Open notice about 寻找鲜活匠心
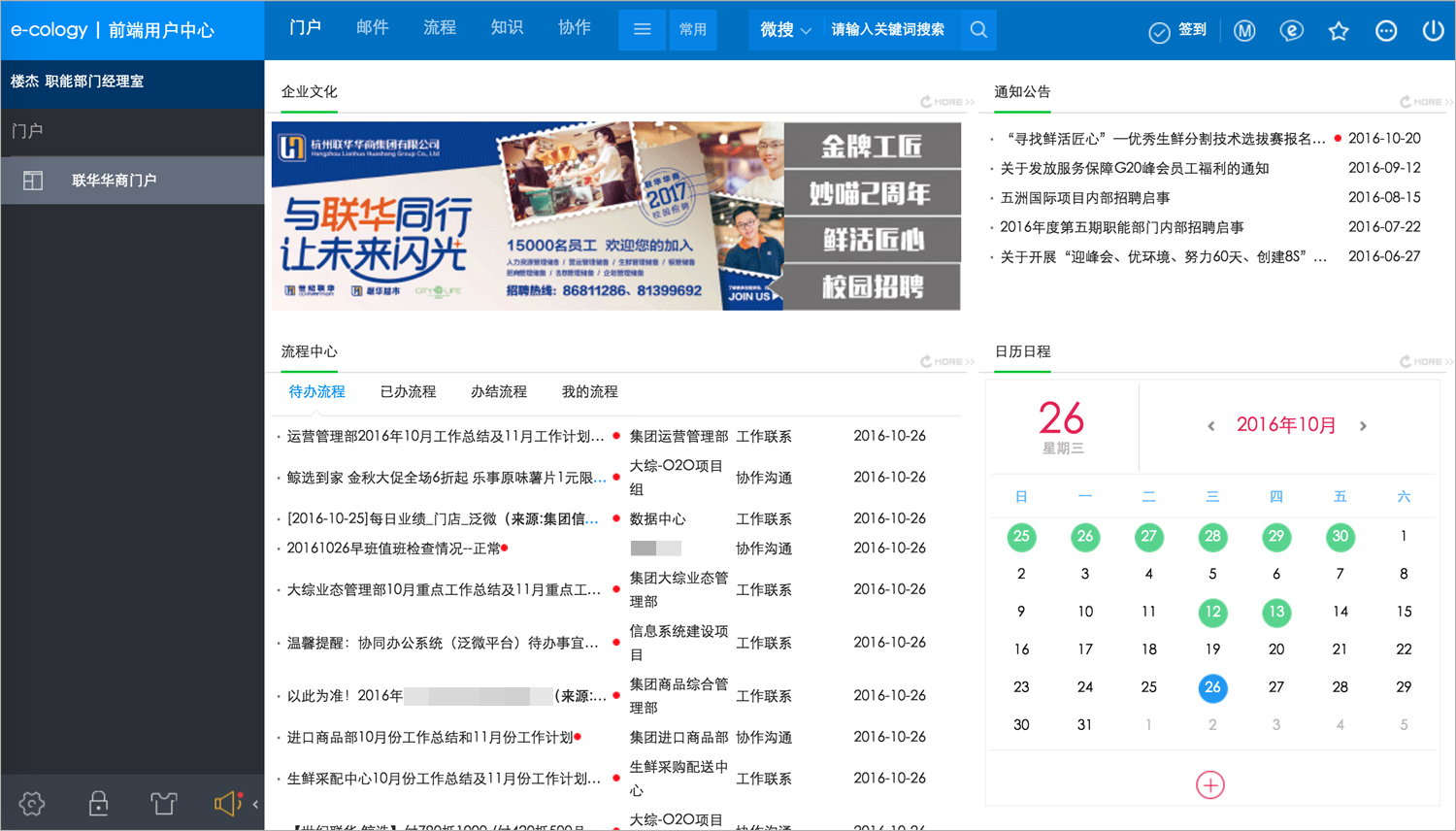This screenshot has height=831, width=1456. click(1163, 139)
